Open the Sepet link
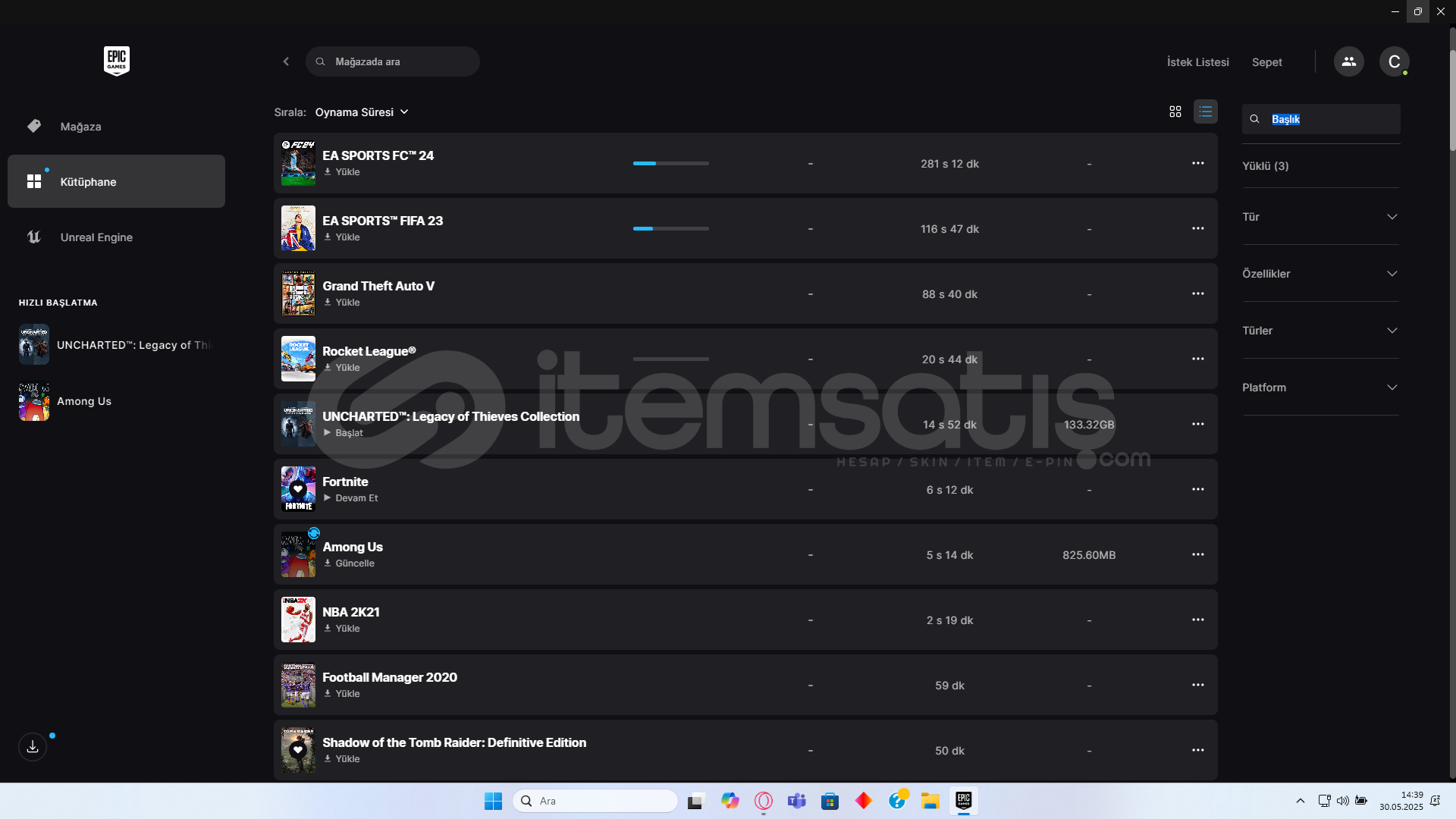 1266,62
